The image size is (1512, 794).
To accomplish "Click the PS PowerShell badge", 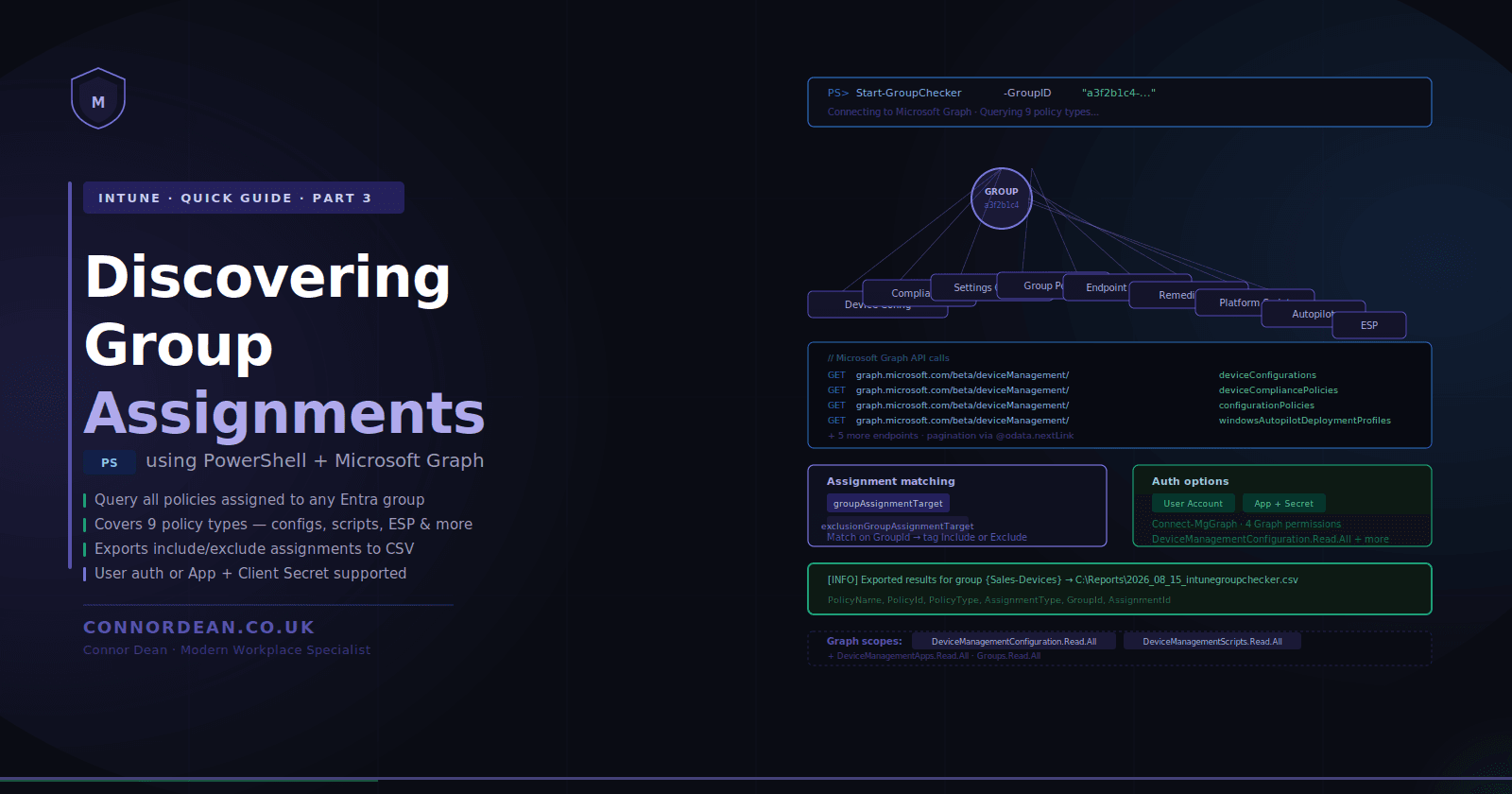I will pyautogui.click(x=110, y=462).
